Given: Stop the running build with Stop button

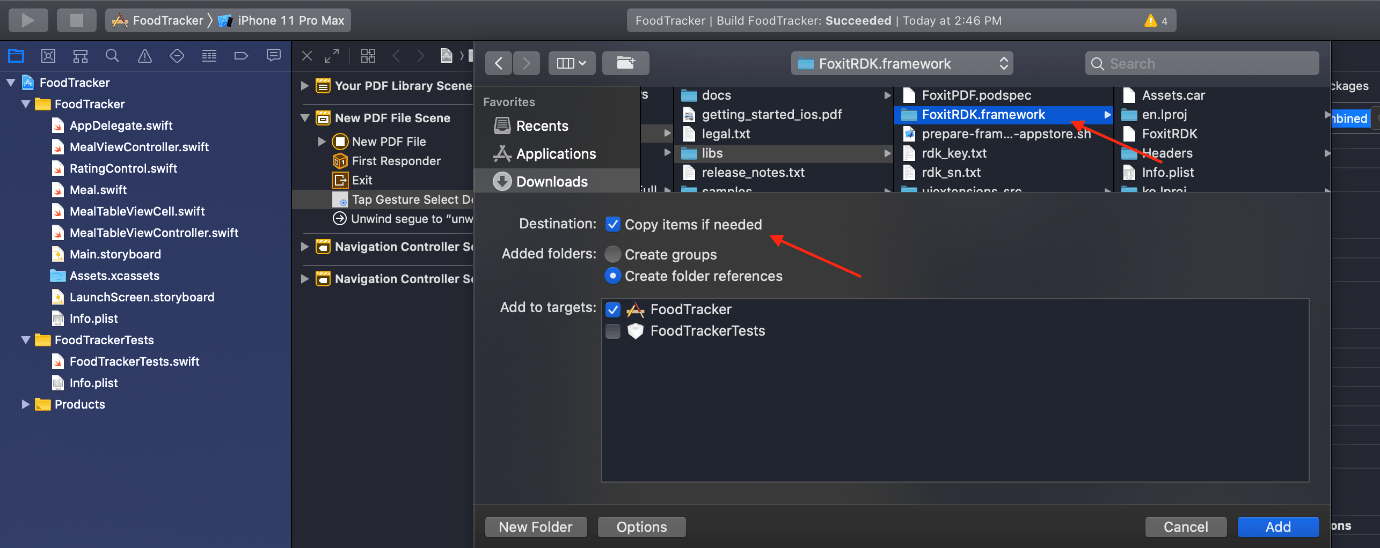Looking at the screenshot, I should point(76,20).
